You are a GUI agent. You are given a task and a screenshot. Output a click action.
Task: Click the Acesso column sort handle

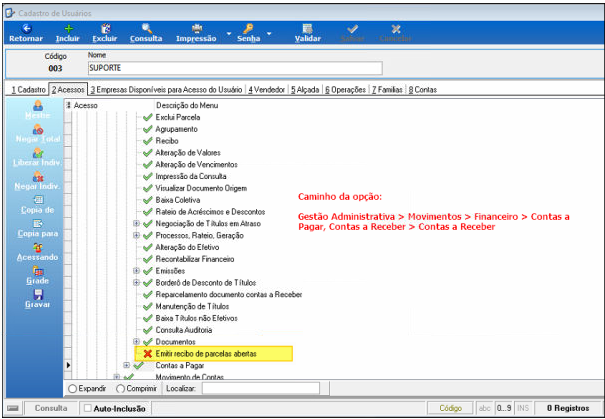click(69, 105)
